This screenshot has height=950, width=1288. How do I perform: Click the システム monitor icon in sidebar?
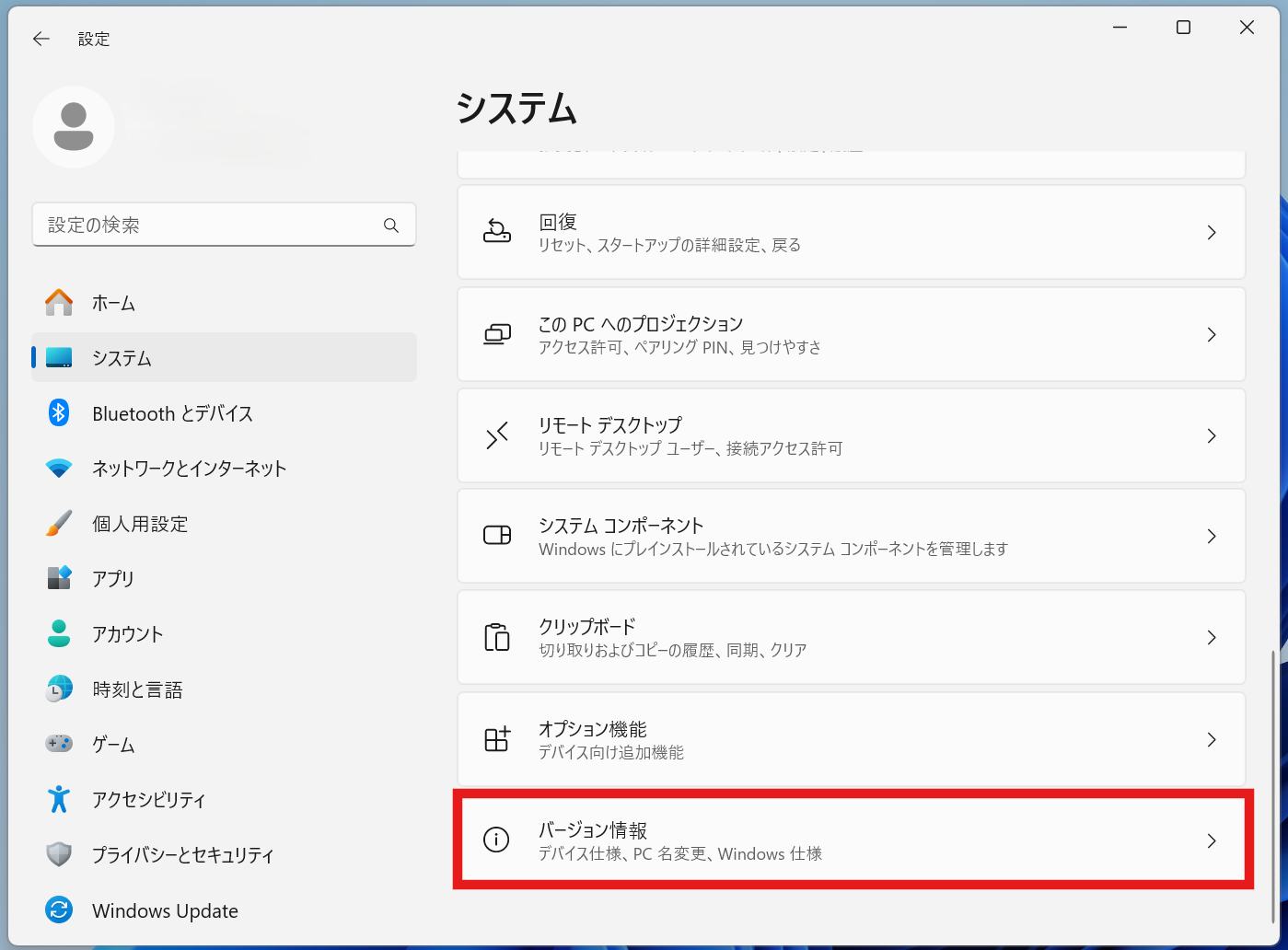[x=59, y=358]
